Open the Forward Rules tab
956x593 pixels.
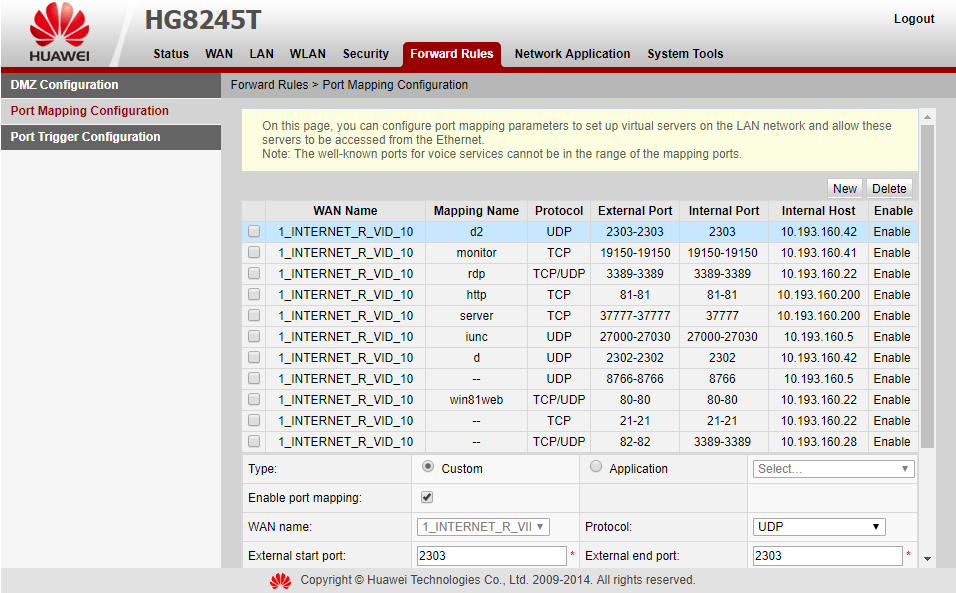[x=452, y=54]
